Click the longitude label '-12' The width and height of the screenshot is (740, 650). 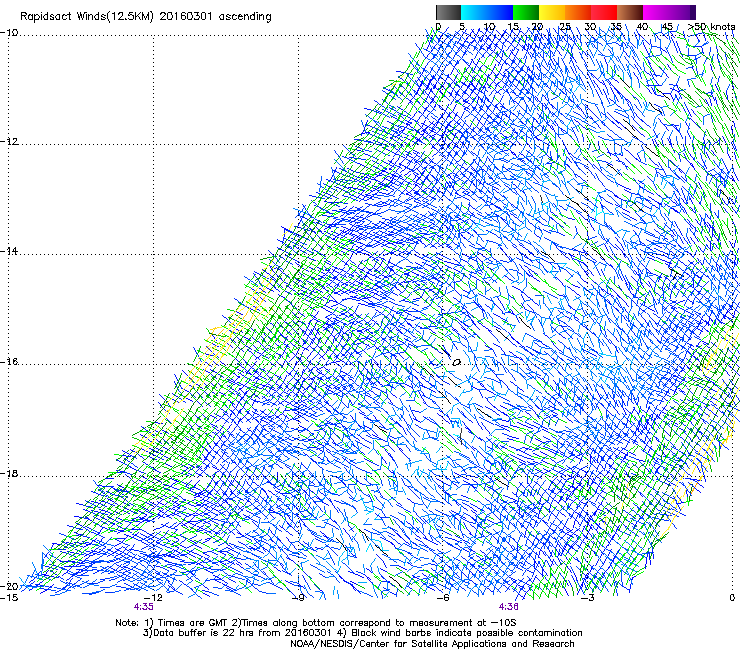153,597
